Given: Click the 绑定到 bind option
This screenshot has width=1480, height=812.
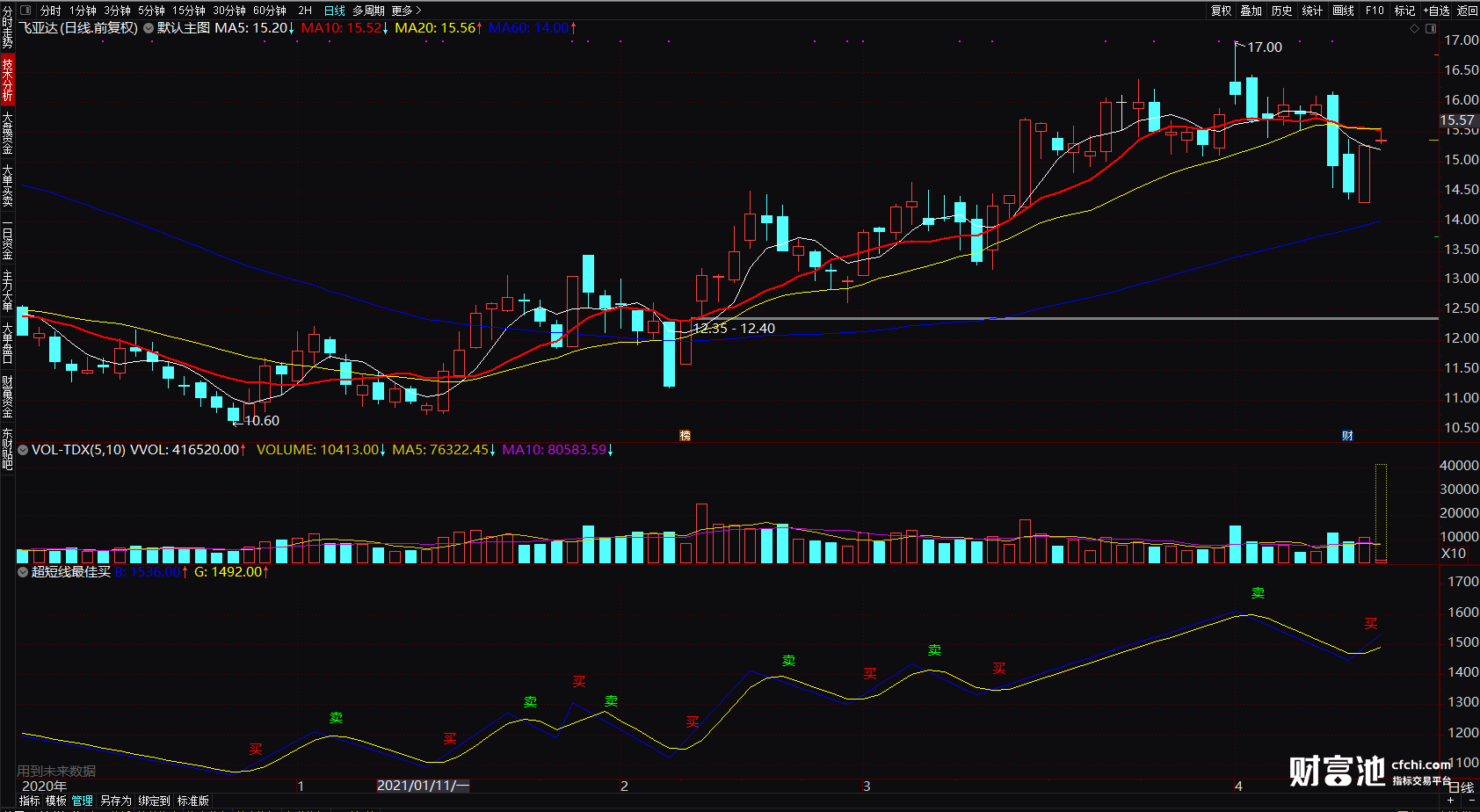Looking at the screenshot, I should 154,801.
